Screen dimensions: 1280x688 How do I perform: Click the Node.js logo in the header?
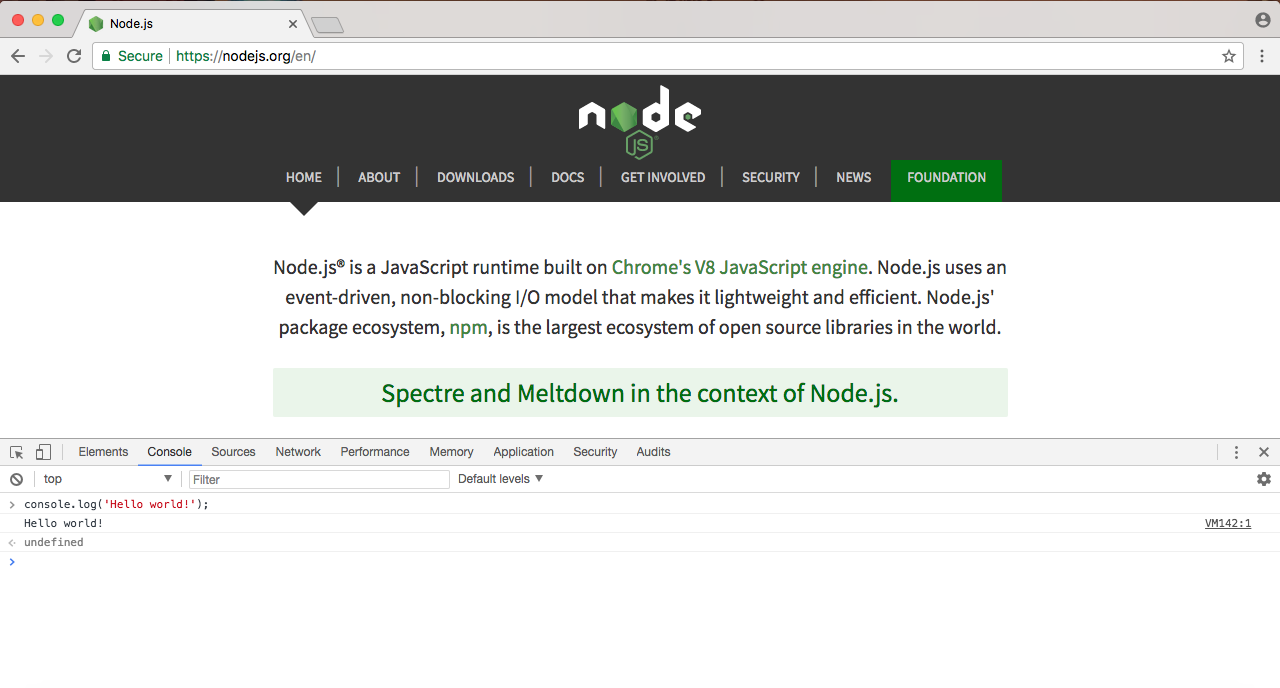tap(640, 122)
